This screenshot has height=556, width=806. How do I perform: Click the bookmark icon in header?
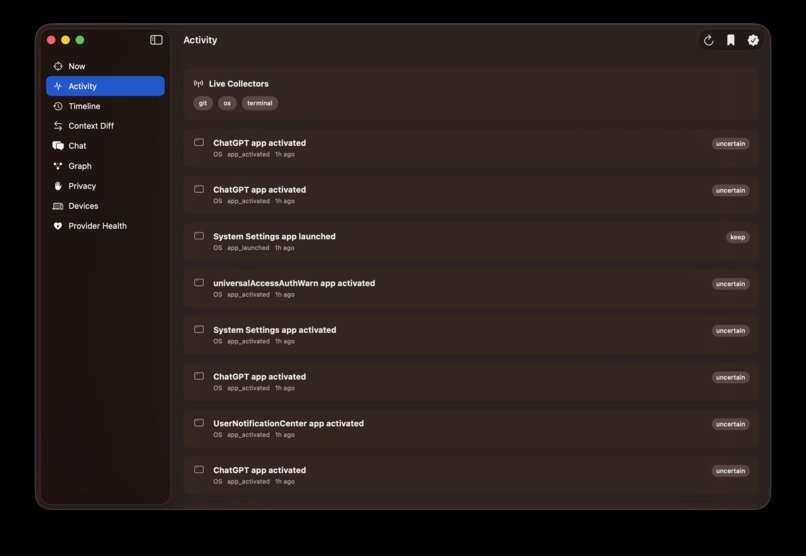(x=730, y=40)
